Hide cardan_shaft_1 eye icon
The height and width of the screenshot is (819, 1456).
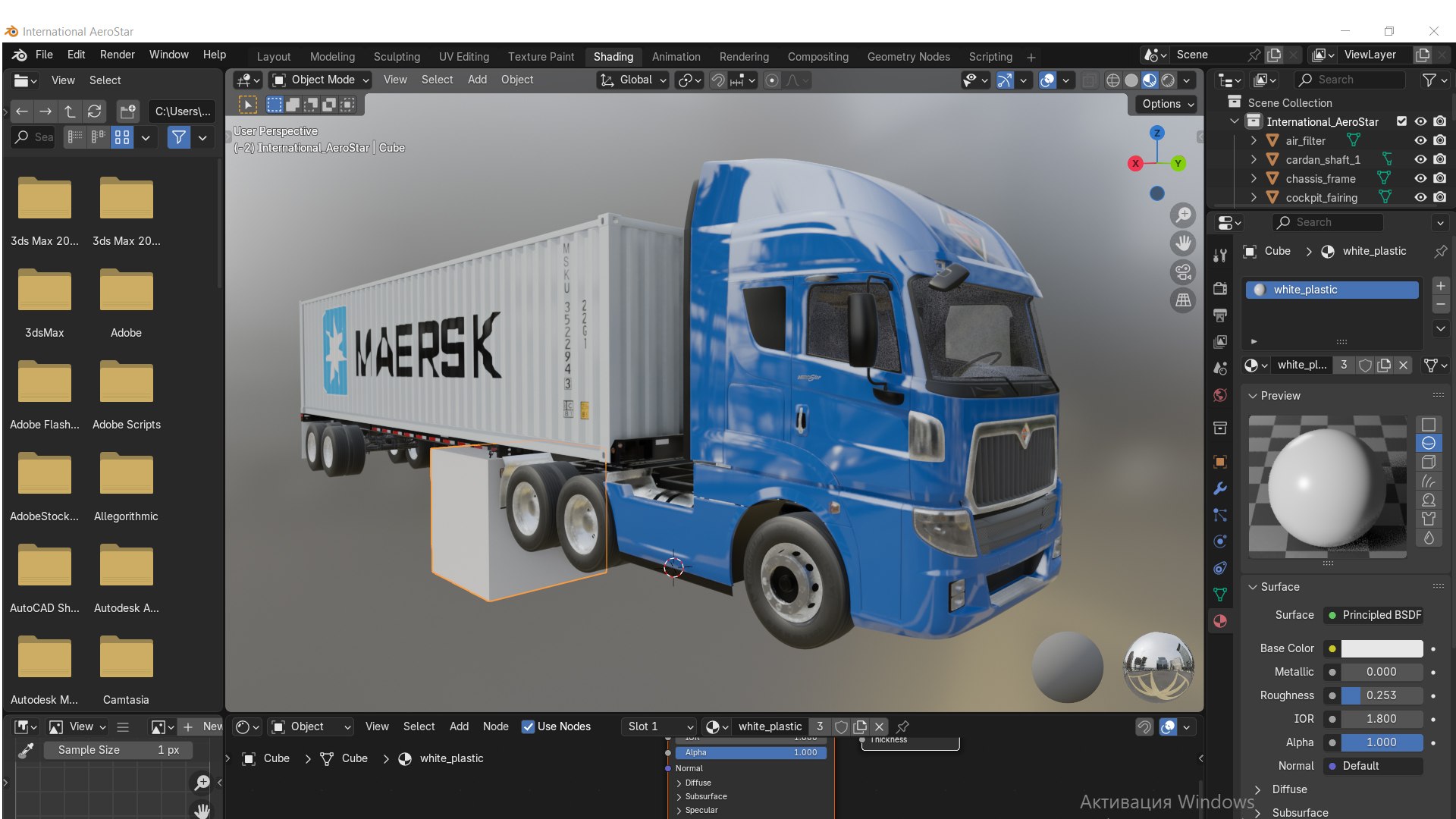coord(1420,159)
